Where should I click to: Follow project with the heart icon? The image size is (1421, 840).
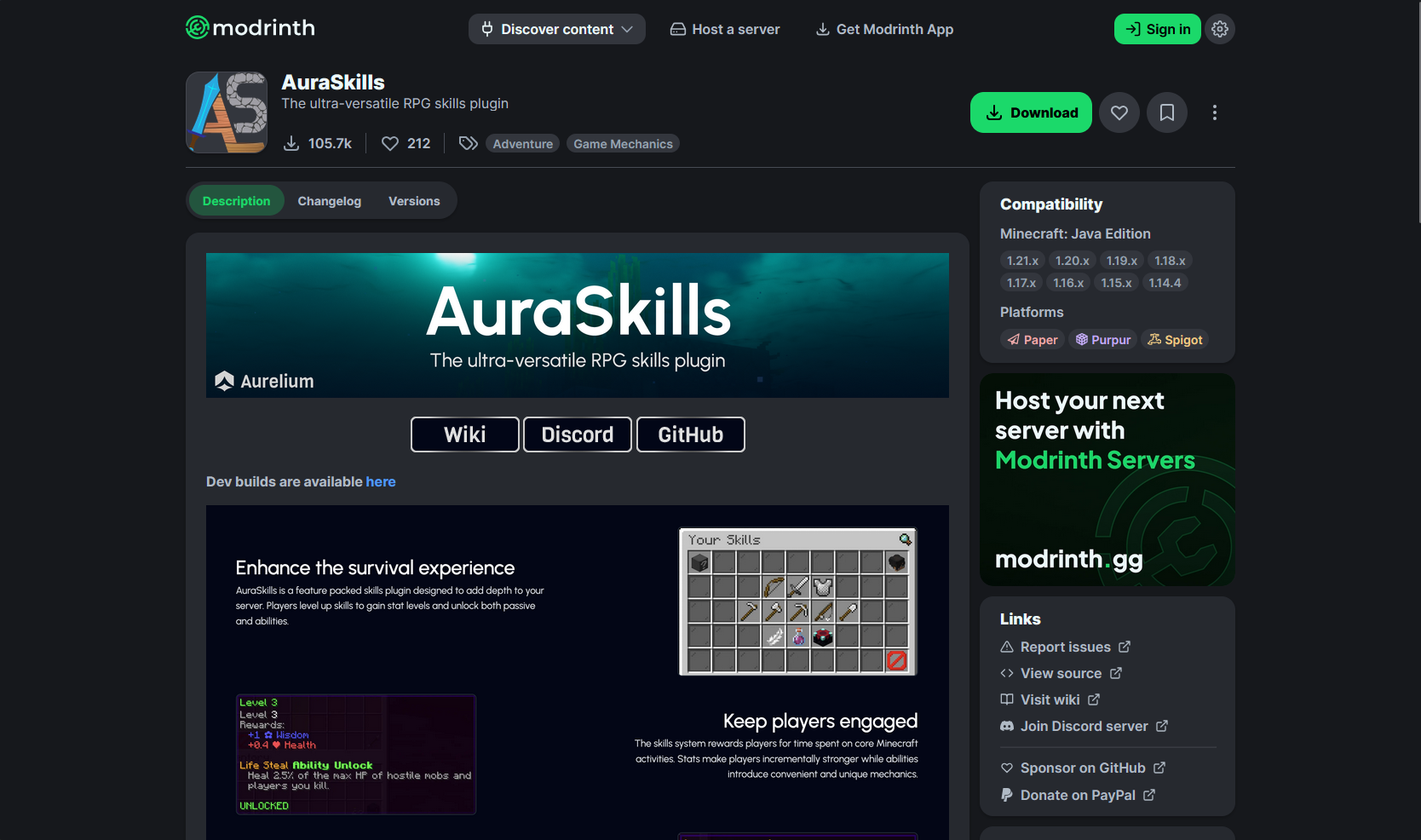(x=1119, y=112)
